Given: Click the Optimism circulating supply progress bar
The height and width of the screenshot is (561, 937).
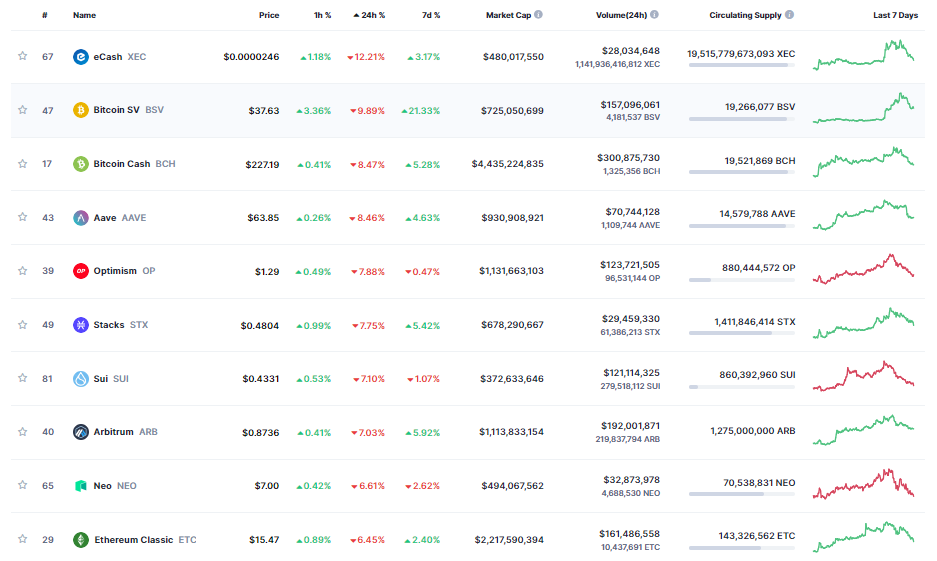Looking at the screenshot, I should pyautogui.click(x=741, y=280).
